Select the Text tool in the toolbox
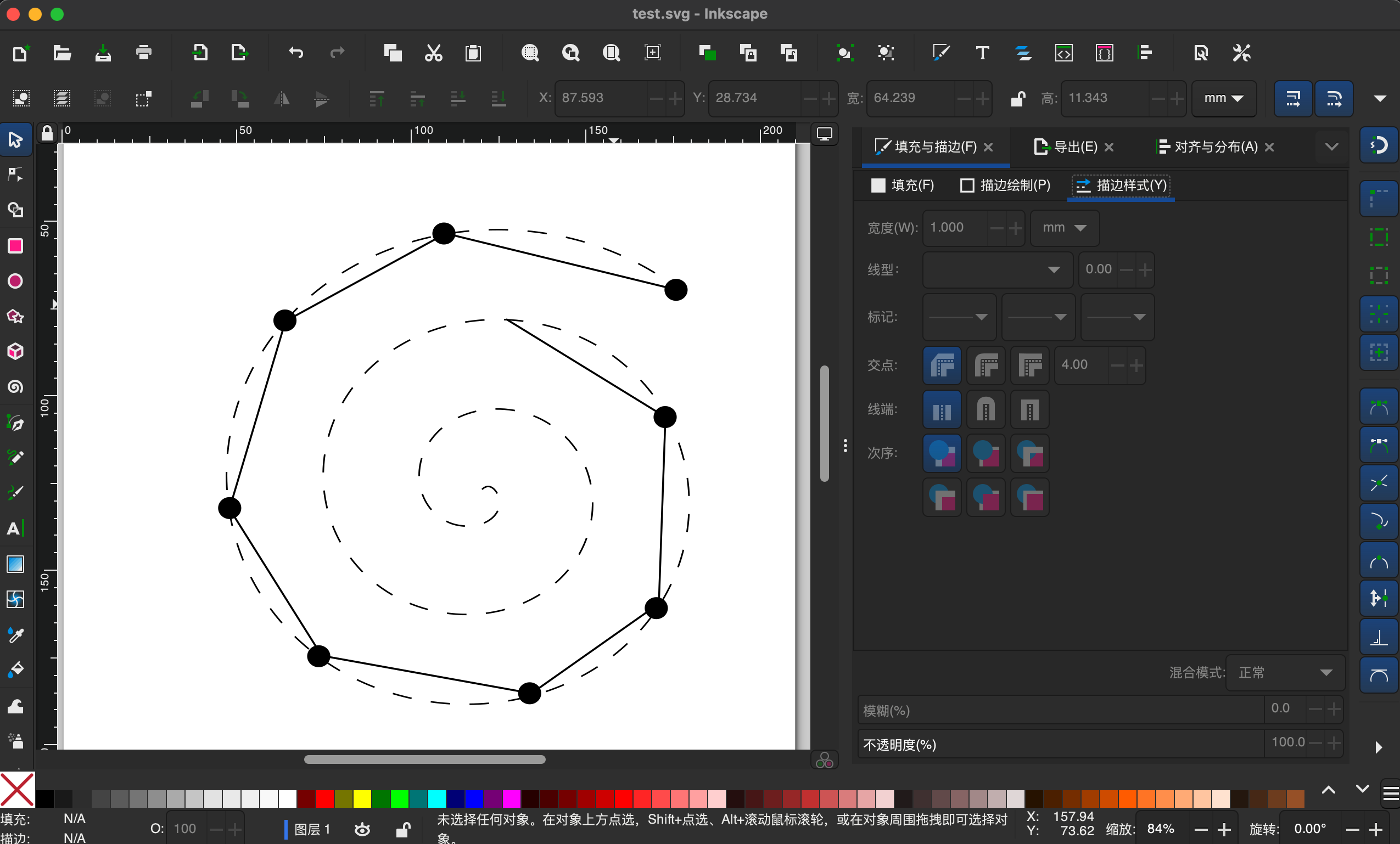Image resolution: width=1400 pixels, height=844 pixels. coord(15,529)
